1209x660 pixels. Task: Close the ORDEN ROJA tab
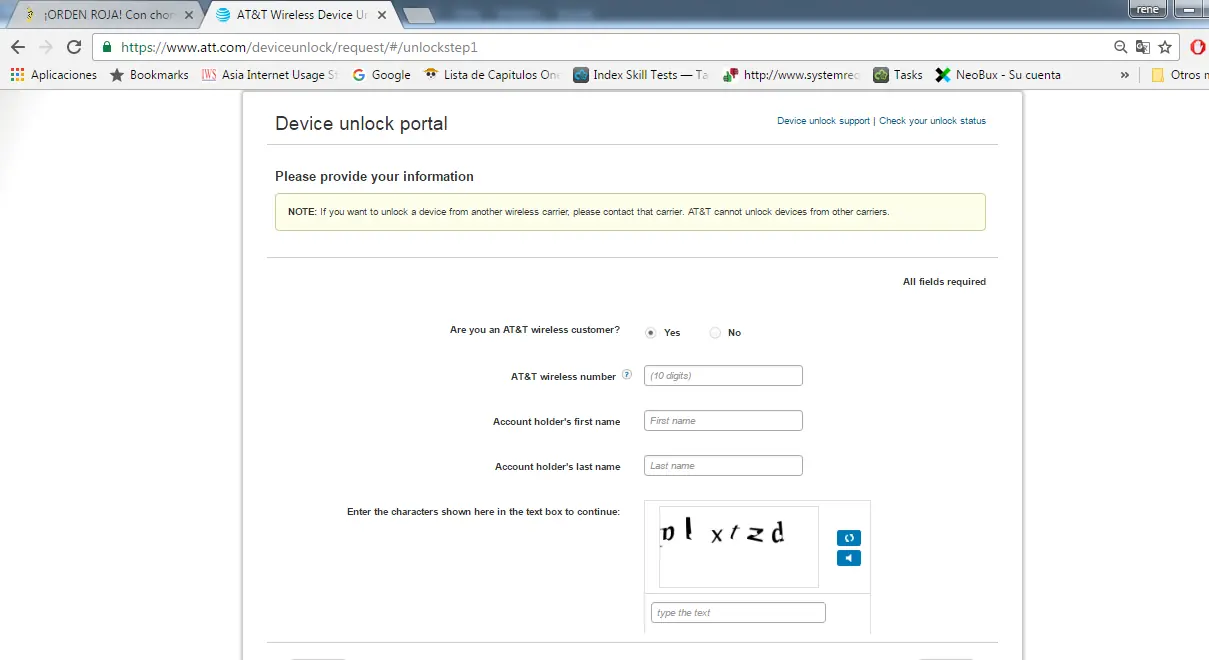pos(189,15)
